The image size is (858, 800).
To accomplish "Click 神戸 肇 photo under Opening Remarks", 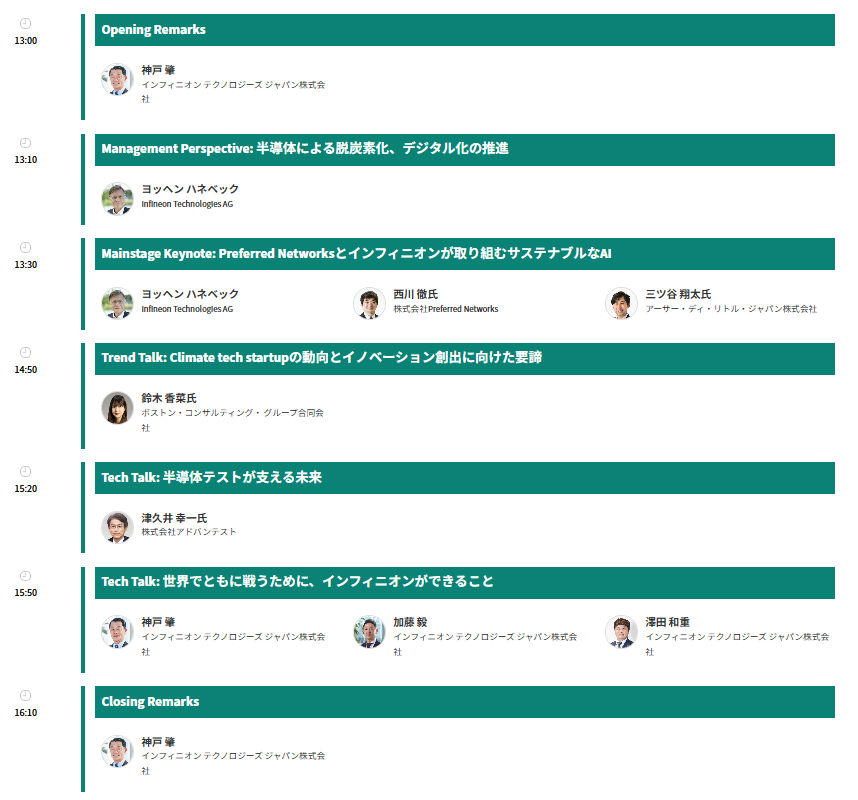I will [117, 79].
